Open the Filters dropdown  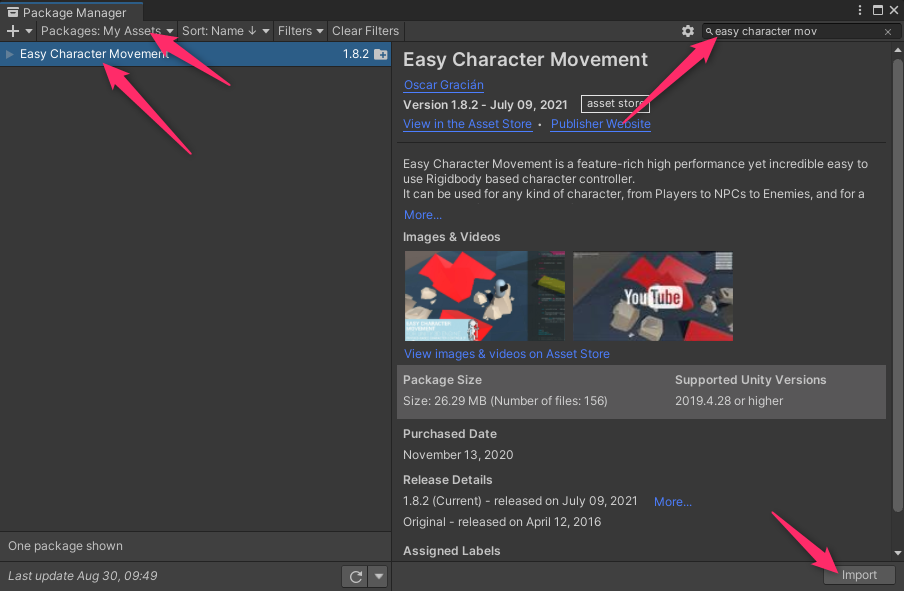click(300, 31)
